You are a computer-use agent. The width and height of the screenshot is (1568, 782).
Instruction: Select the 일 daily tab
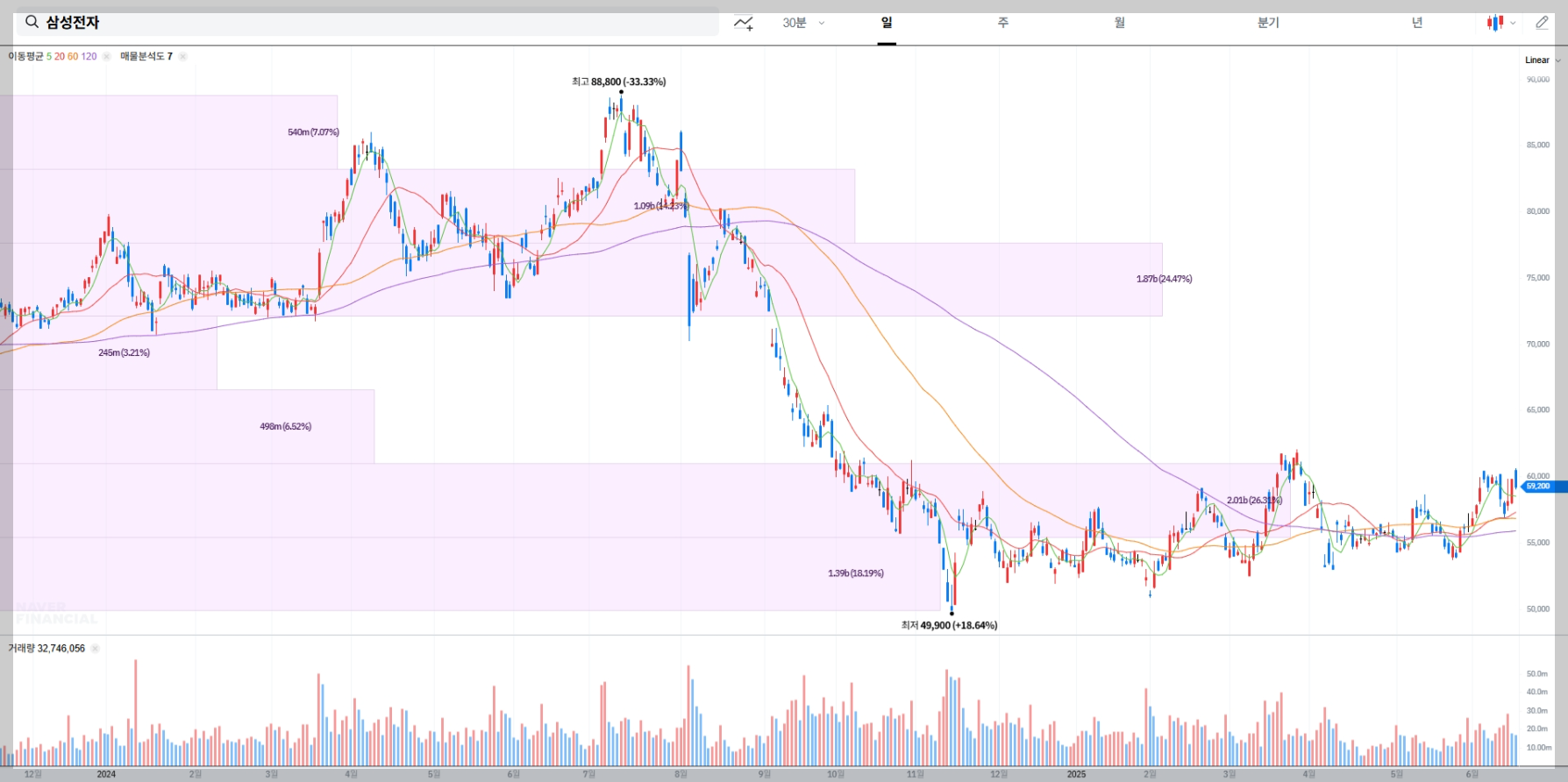887,23
